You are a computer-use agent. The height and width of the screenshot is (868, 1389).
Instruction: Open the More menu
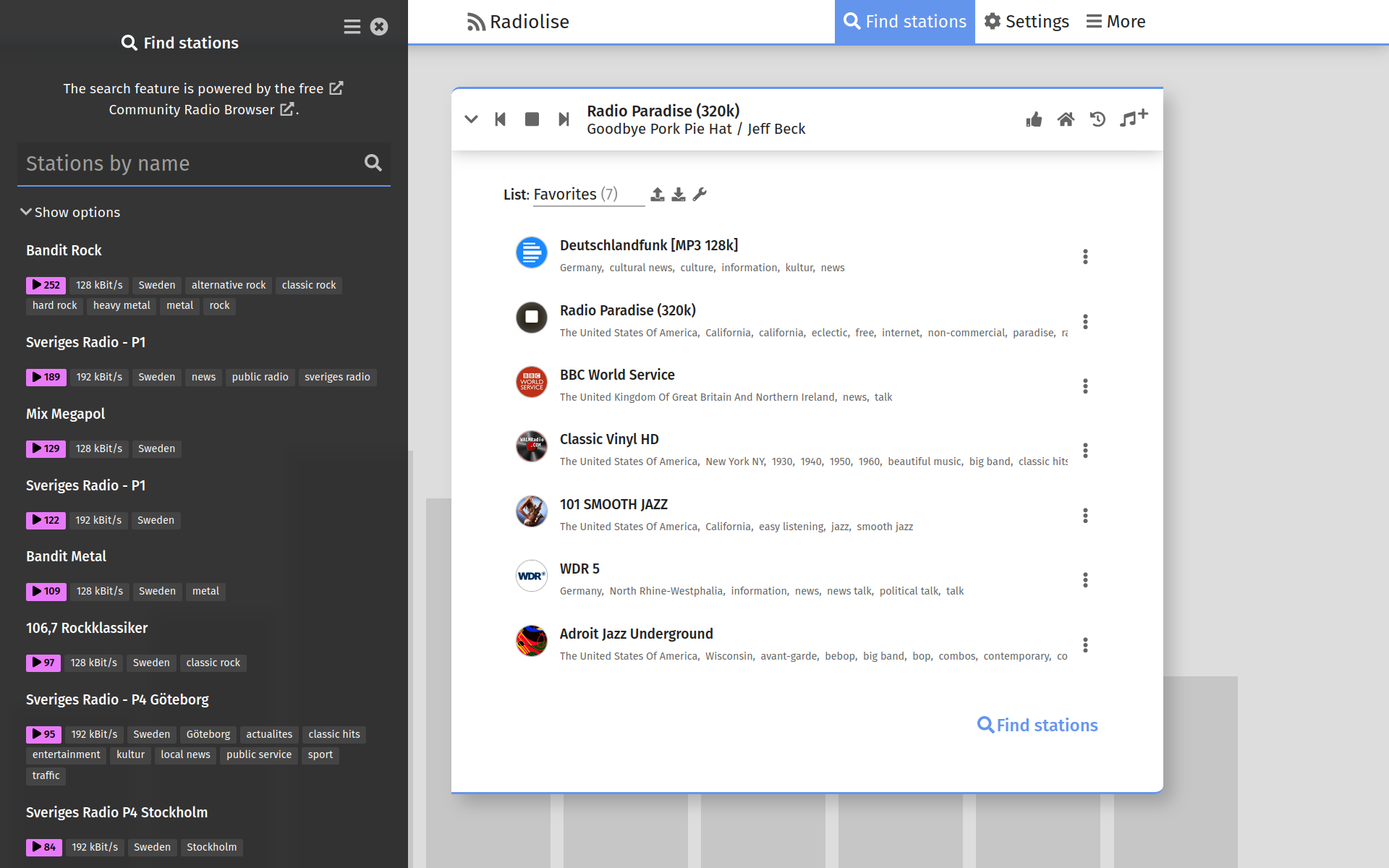[x=1116, y=22]
